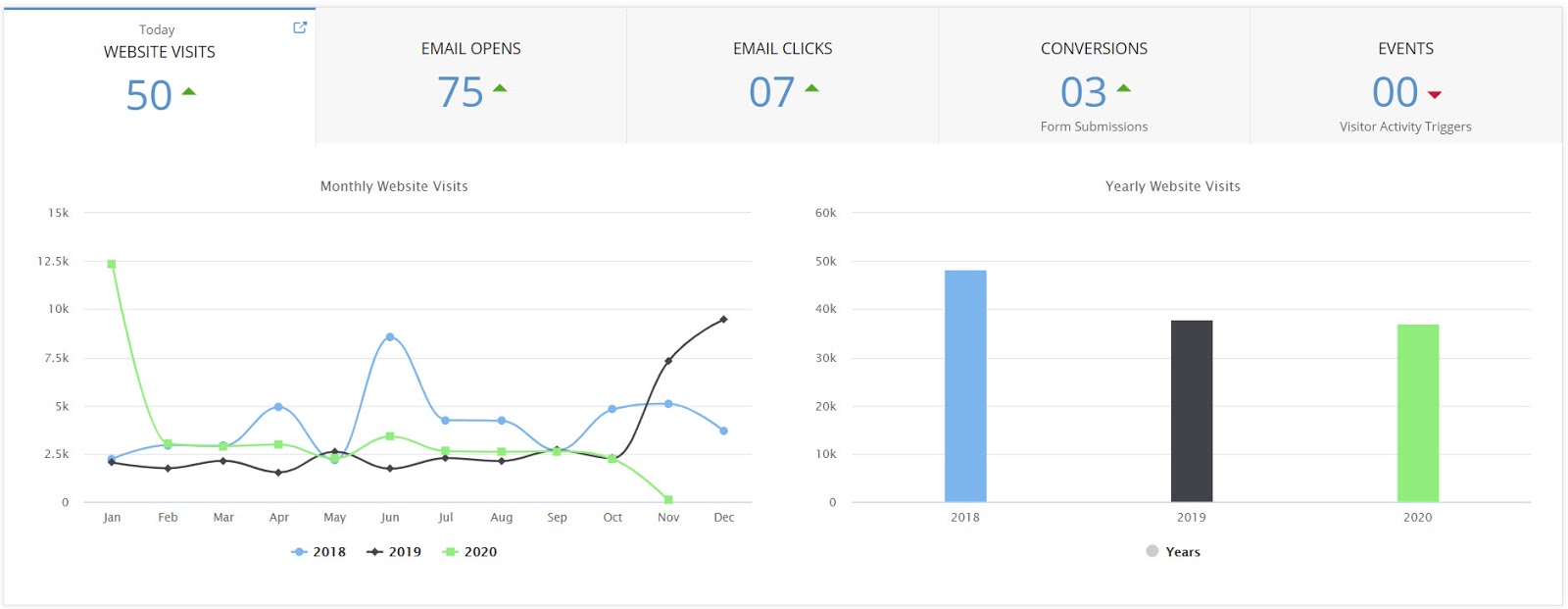This screenshot has height=609, width=1568.
Task: Open the external link icon on Website Visits
Action: click(300, 27)
